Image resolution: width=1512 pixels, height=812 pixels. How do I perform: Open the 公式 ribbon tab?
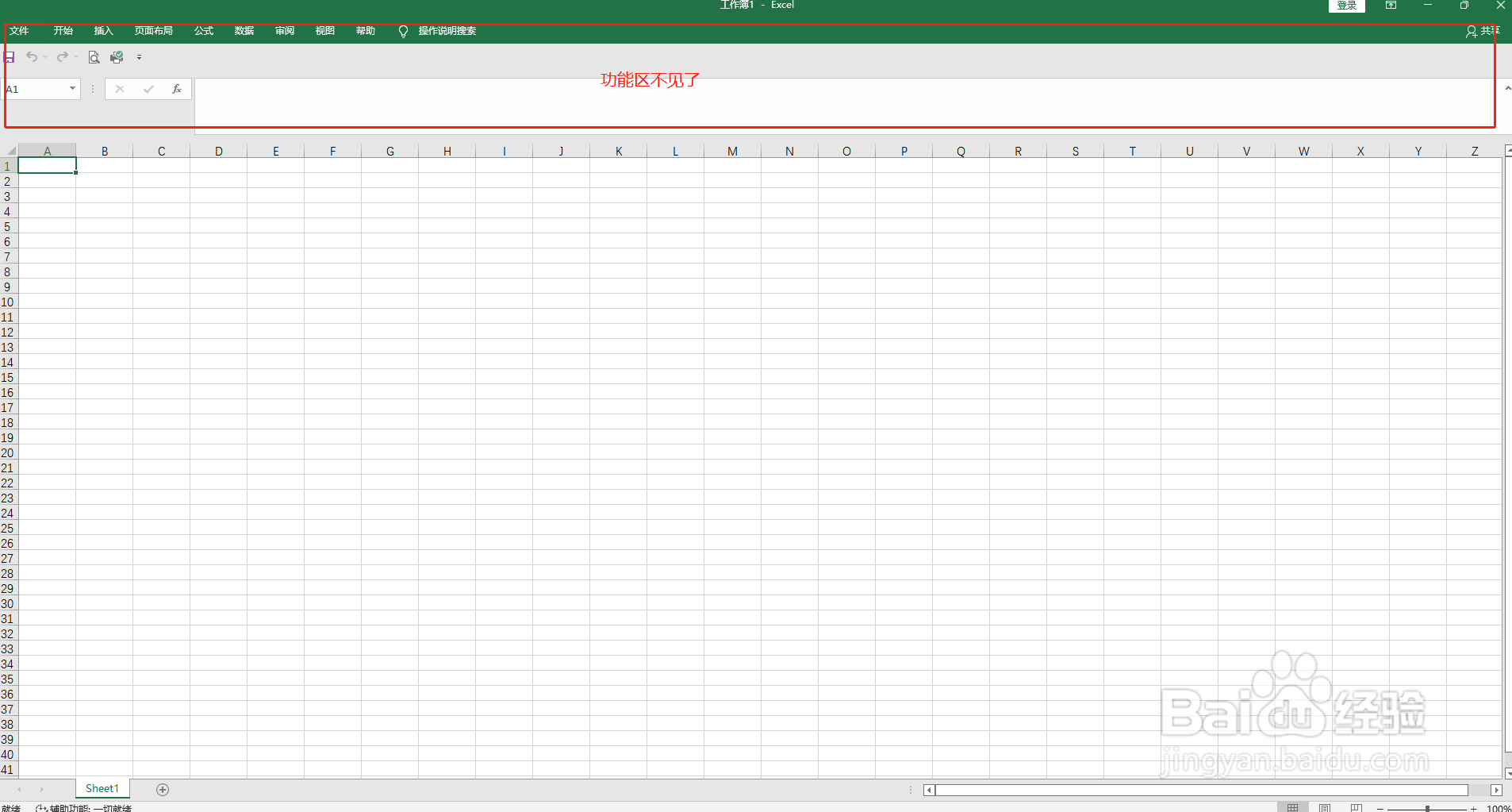204,31
